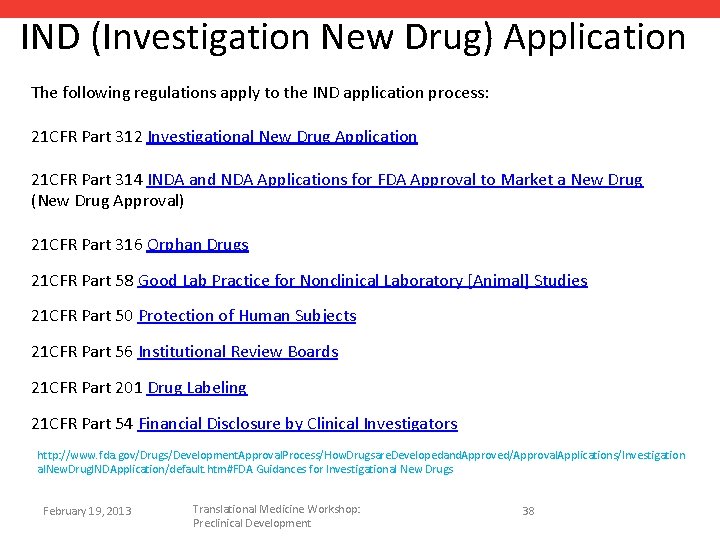Click the Protection of Human Subjects link
The width and height of the screenshot is (720, 540).
[247, 316]
